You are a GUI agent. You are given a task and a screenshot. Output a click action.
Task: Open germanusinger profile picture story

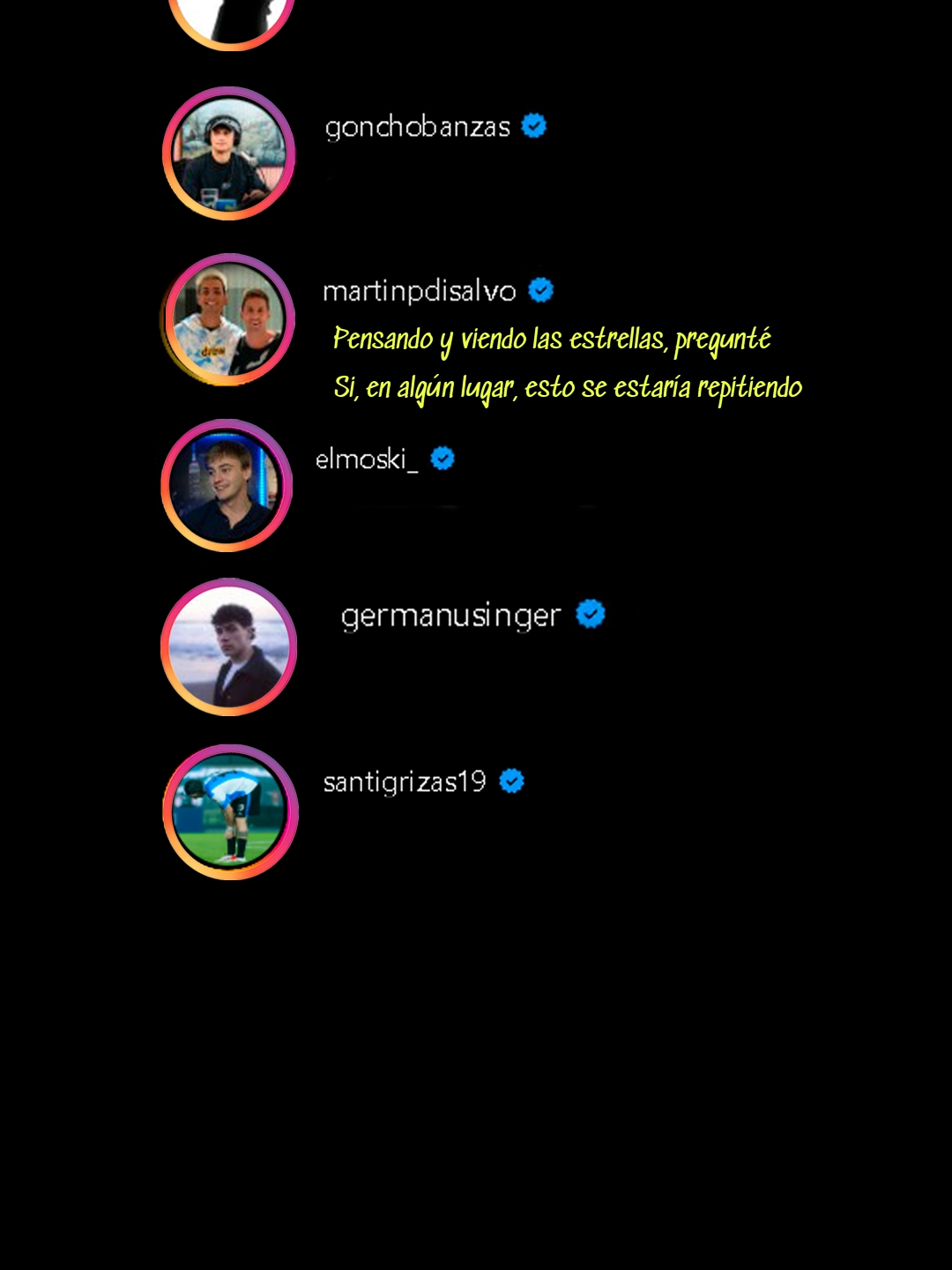coord(229,646)
